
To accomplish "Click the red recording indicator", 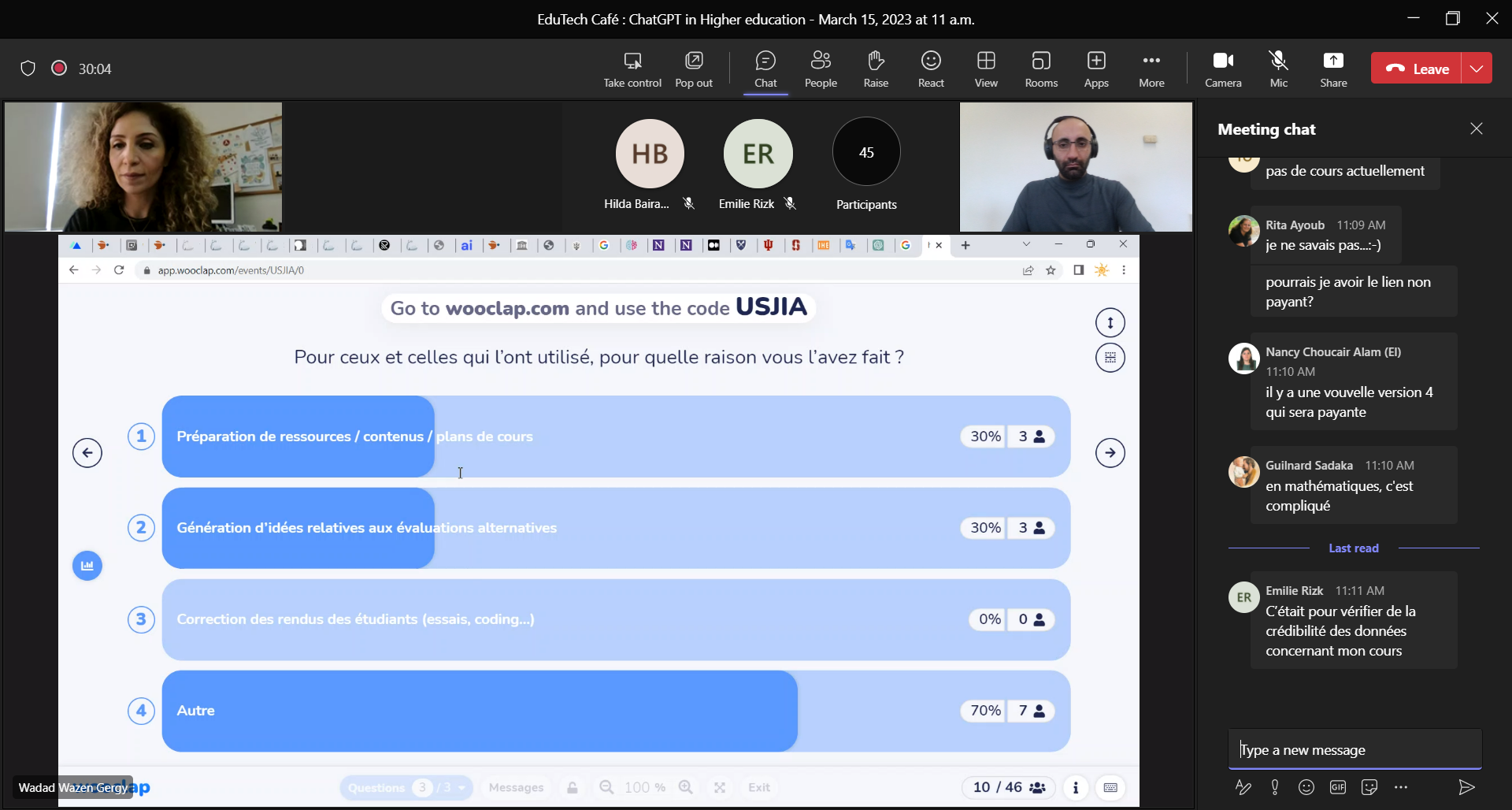I will tap(59, 68).
